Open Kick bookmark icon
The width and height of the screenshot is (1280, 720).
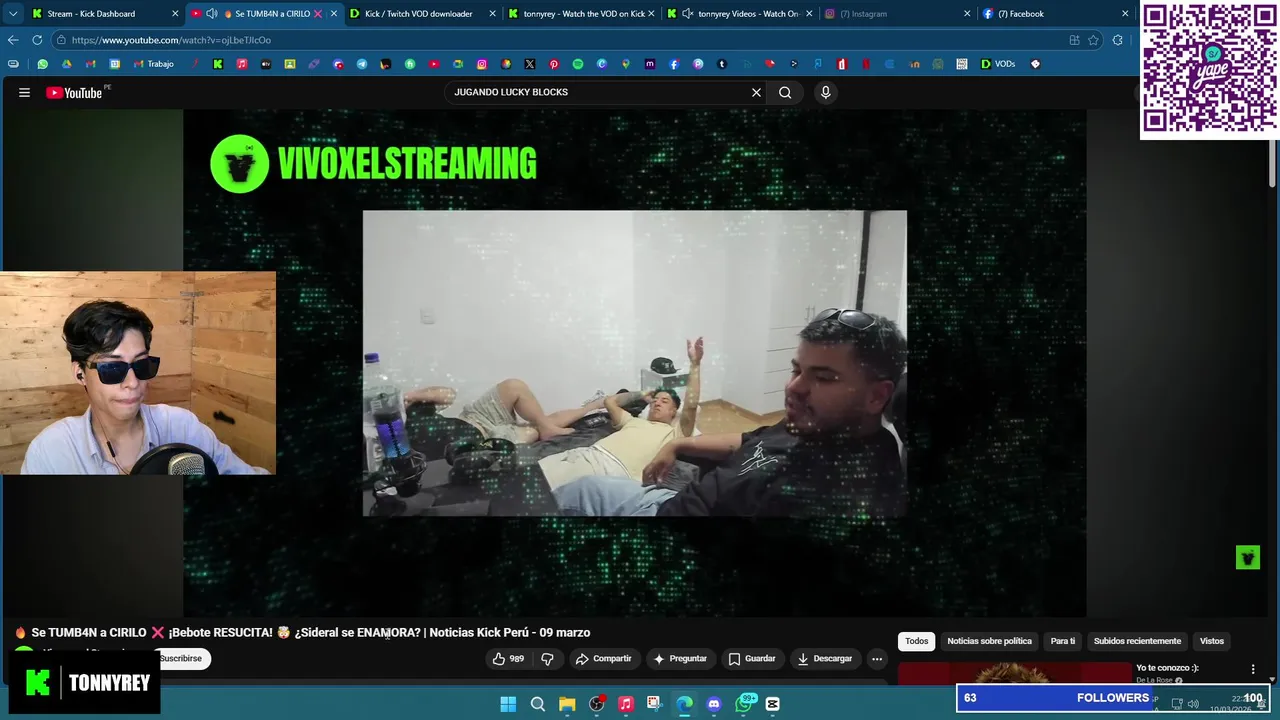pos(218,64)
